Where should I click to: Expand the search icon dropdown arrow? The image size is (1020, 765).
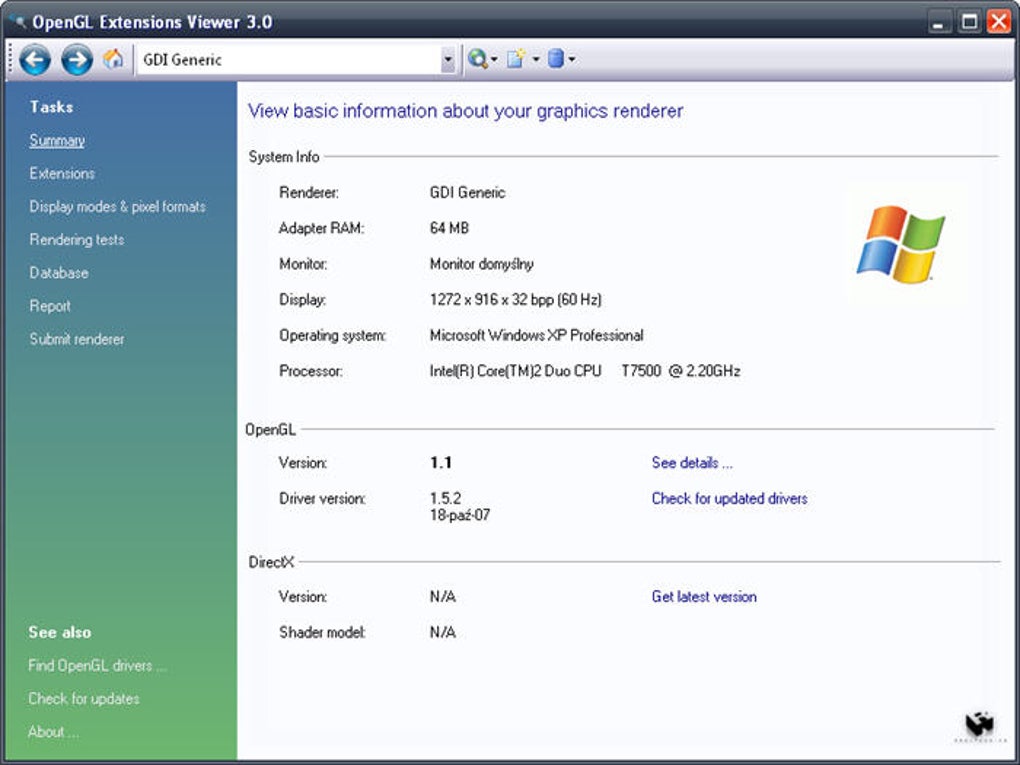494,59
